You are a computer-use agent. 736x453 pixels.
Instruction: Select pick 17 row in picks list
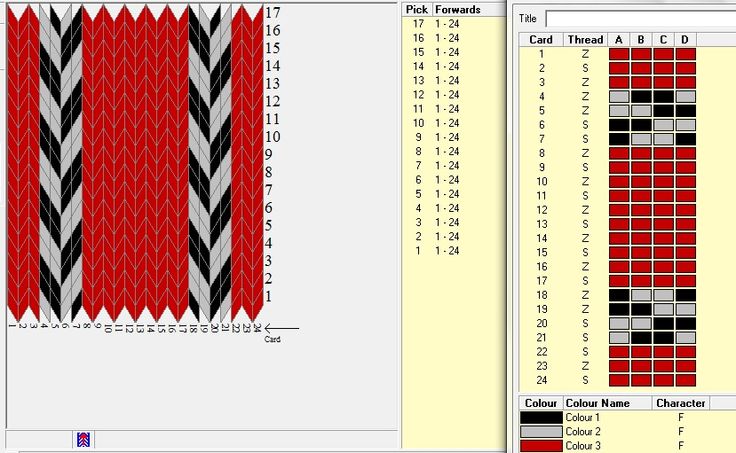pos(440,23)
